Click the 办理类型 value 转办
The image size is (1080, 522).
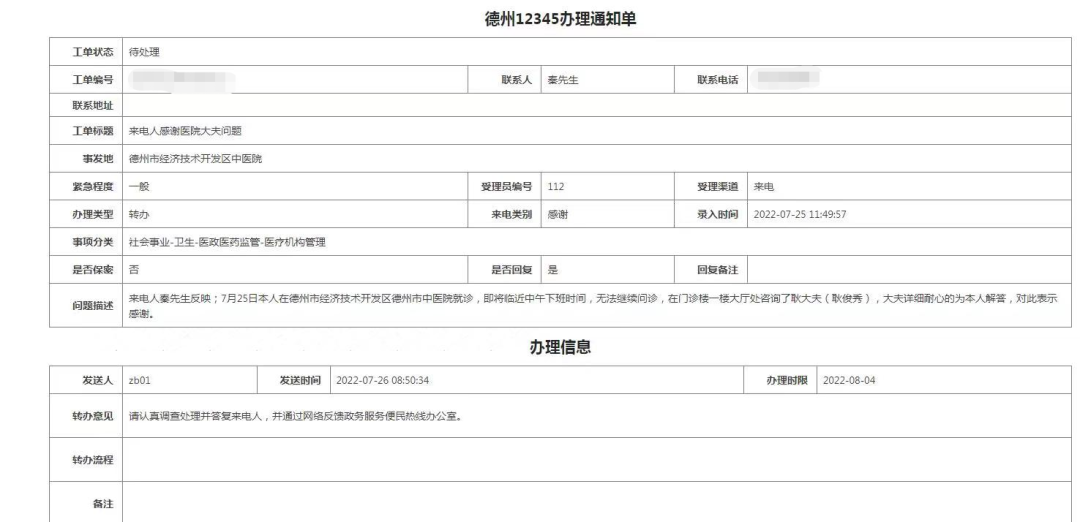[x=140, y=214]
